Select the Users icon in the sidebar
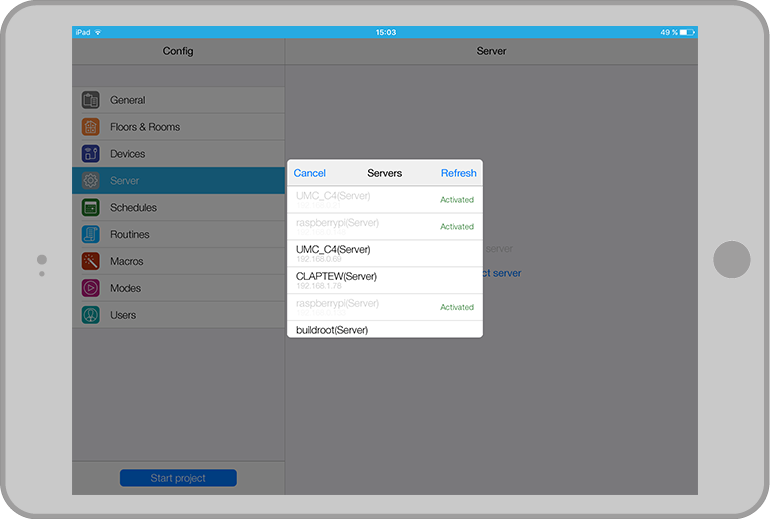Image resolution: width=770 pixels, height=519 pixels. tap(91, 315)
